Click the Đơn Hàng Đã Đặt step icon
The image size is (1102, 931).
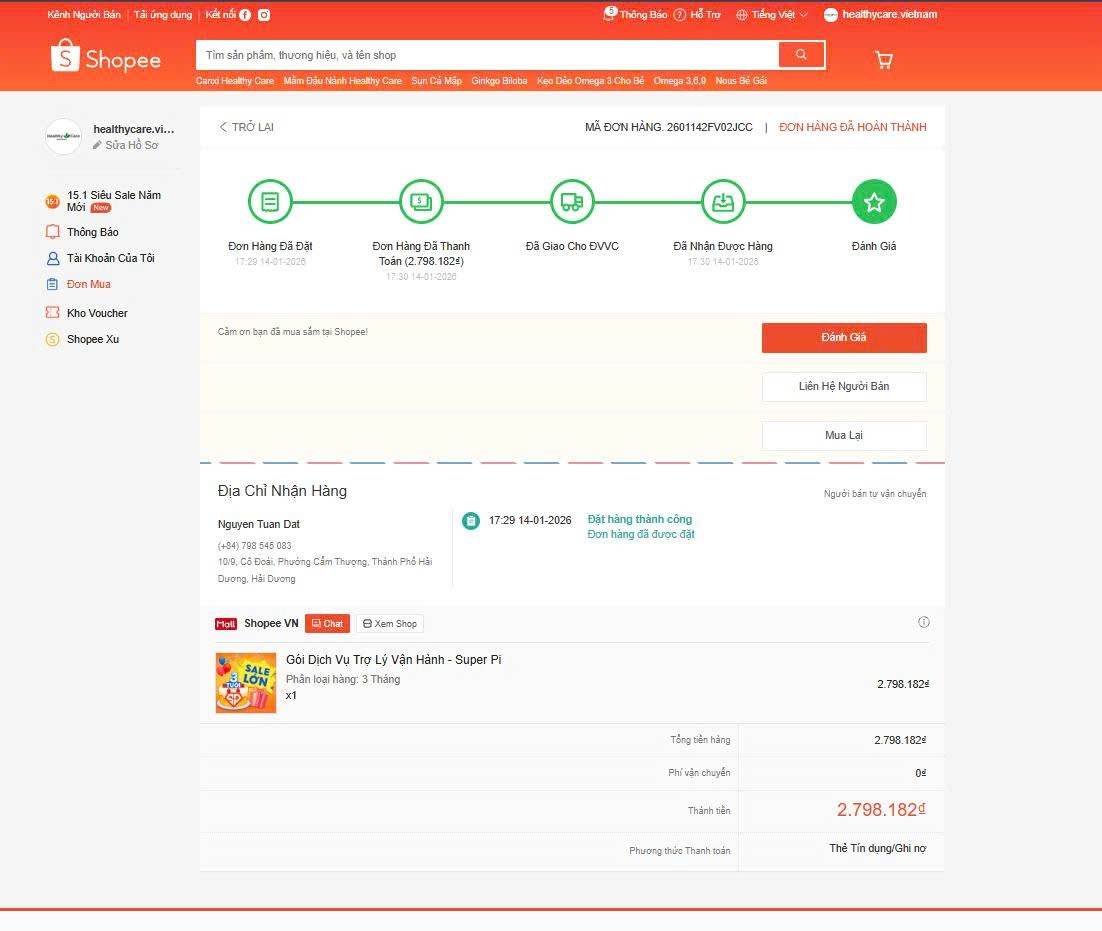[270, 202]
